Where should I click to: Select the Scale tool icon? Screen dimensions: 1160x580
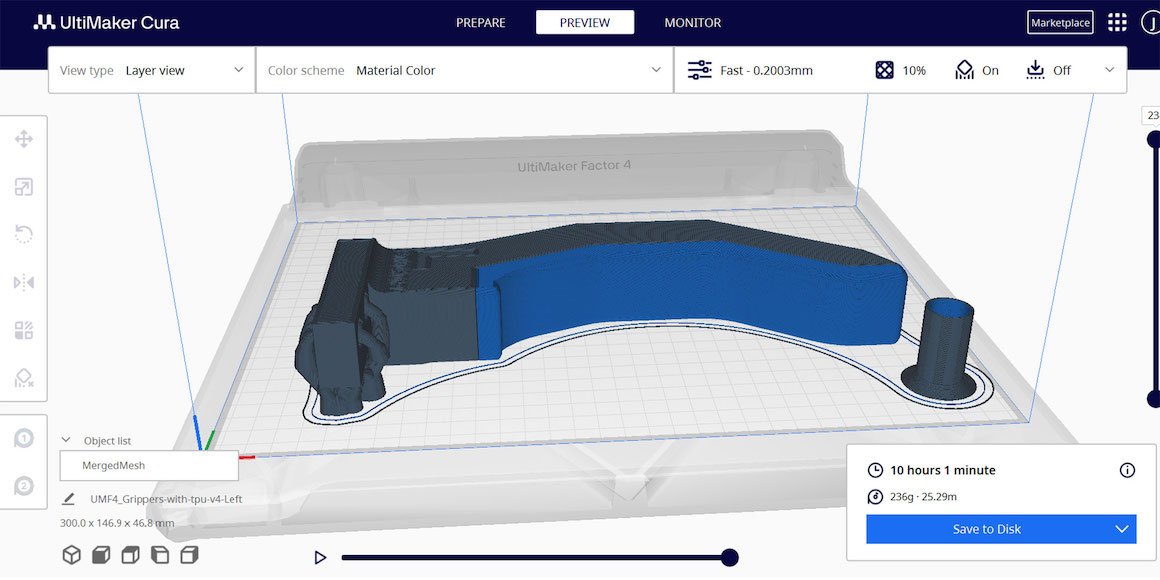click(24, 187)
